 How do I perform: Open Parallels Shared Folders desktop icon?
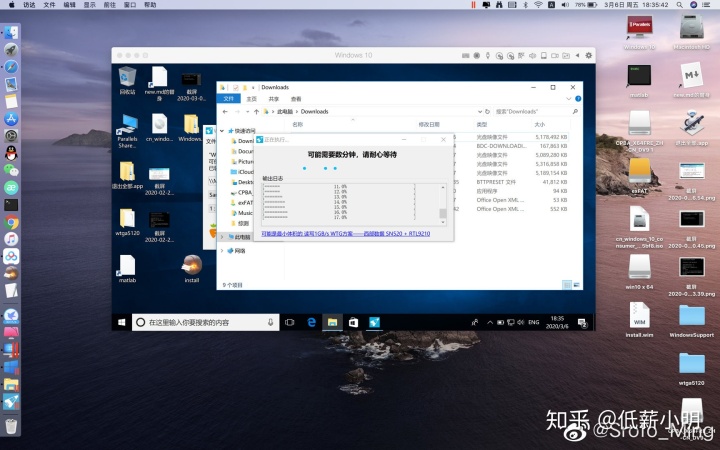(127, 131)
